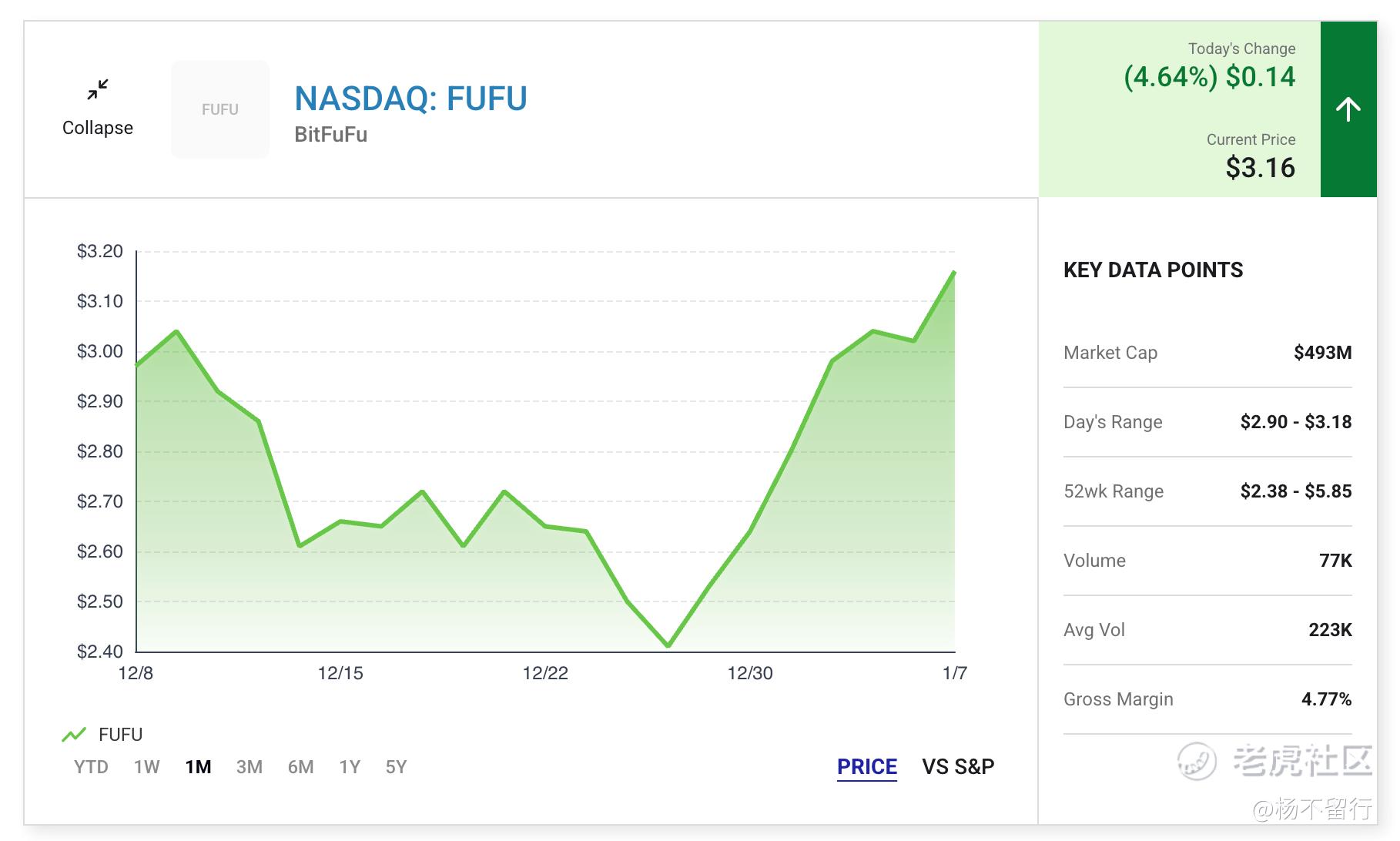Click the chart's latest 1/7 peak point
This screenshot has height=841, width=1400.
954,273
